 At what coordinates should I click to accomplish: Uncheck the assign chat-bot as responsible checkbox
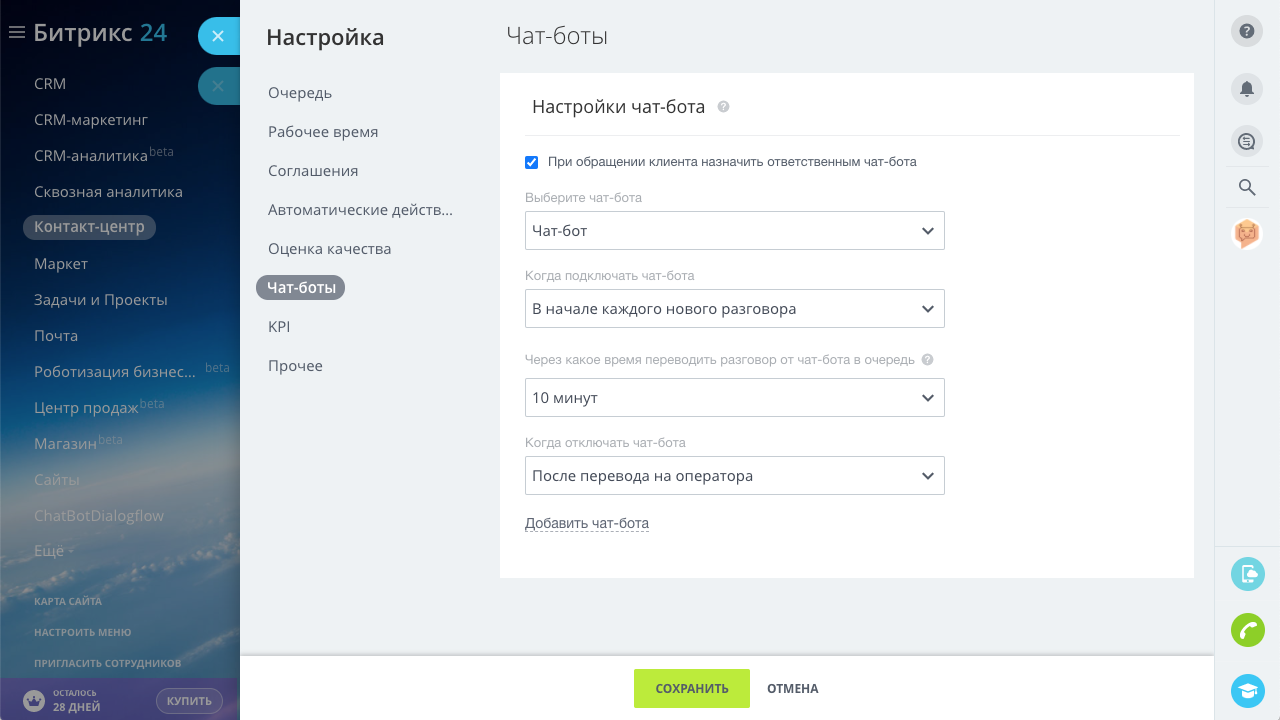pos(532,162)
